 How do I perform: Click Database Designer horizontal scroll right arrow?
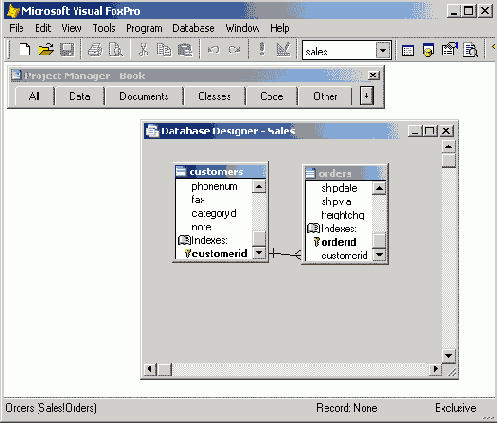coord(435,369)
